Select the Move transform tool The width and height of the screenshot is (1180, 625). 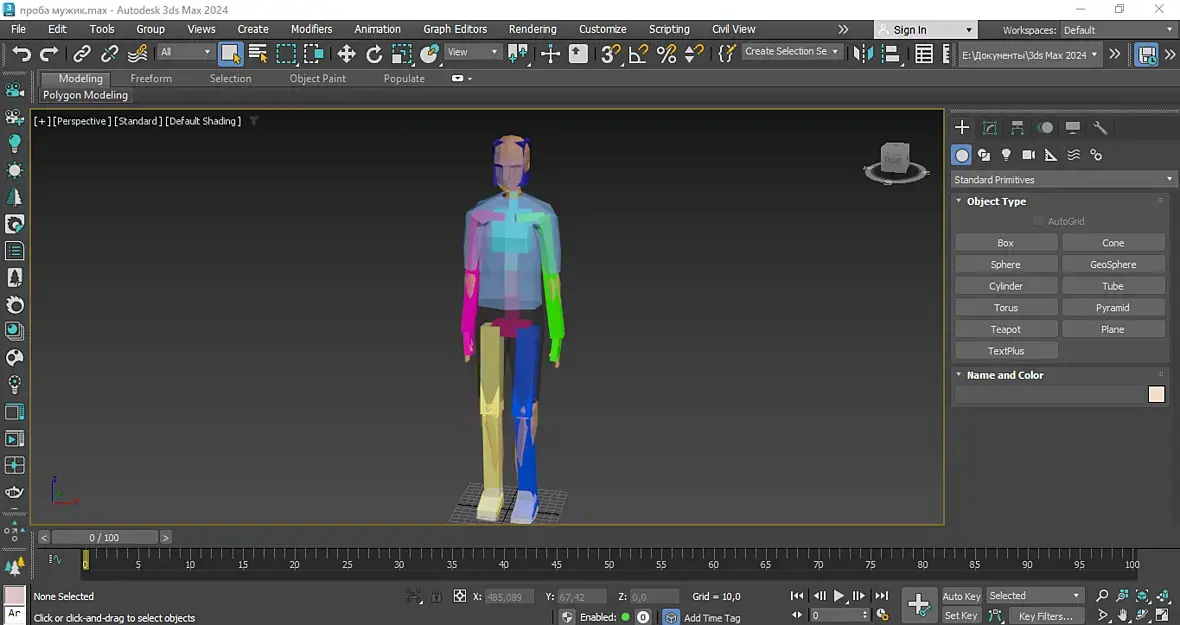pos(346,54)
